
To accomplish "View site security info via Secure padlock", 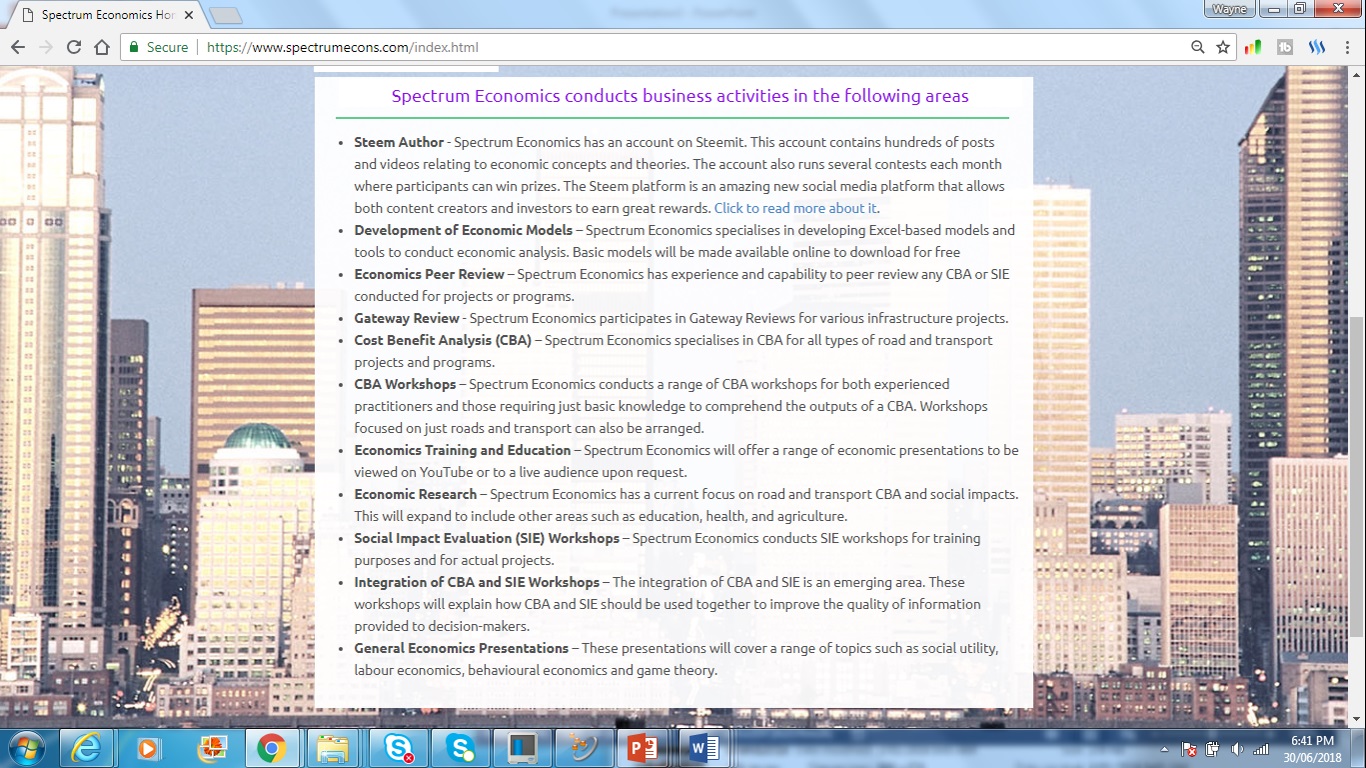I will [x=158, y=47].
